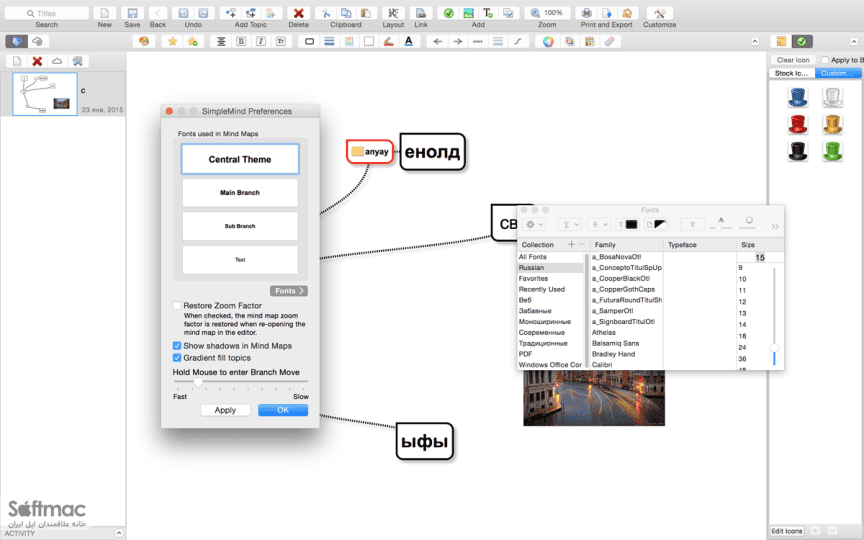
Task: Select the Central Theme font style
Action: click(240, 159)
